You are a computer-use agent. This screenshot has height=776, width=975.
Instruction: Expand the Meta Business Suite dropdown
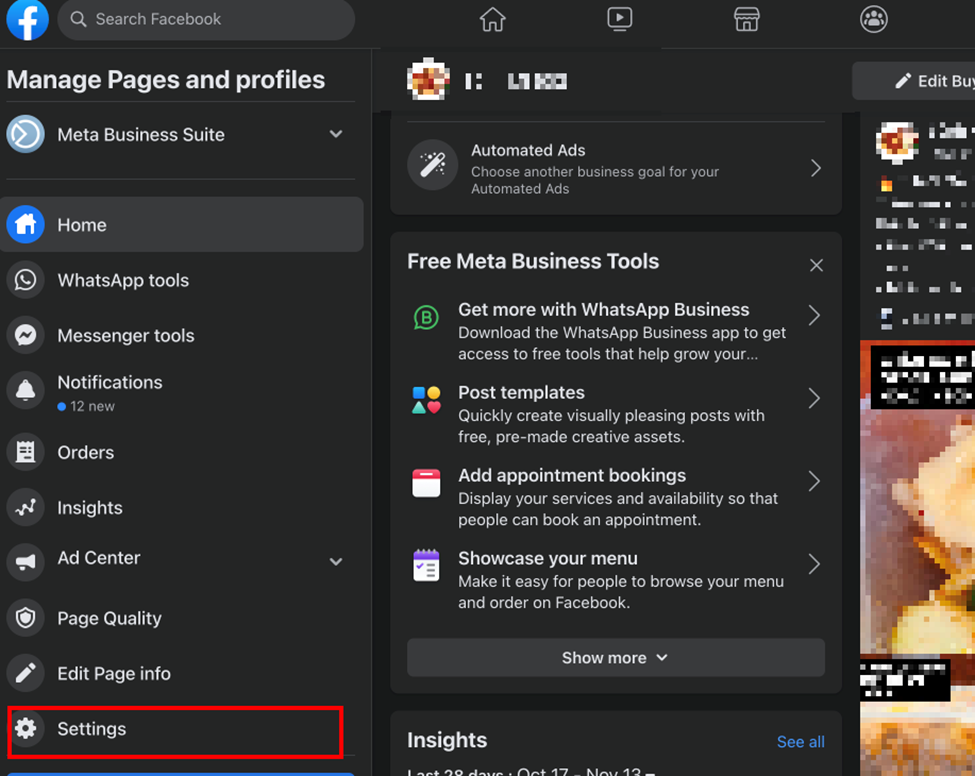[336, 134]
